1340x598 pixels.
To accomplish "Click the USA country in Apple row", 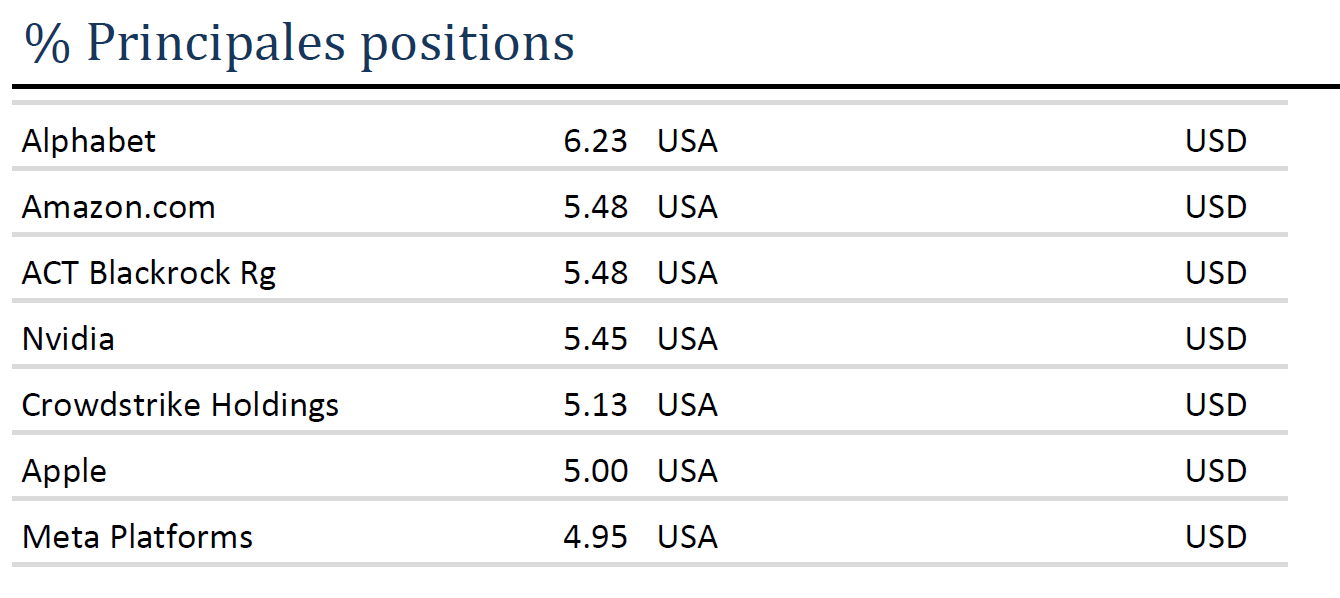I will [688, 471].
